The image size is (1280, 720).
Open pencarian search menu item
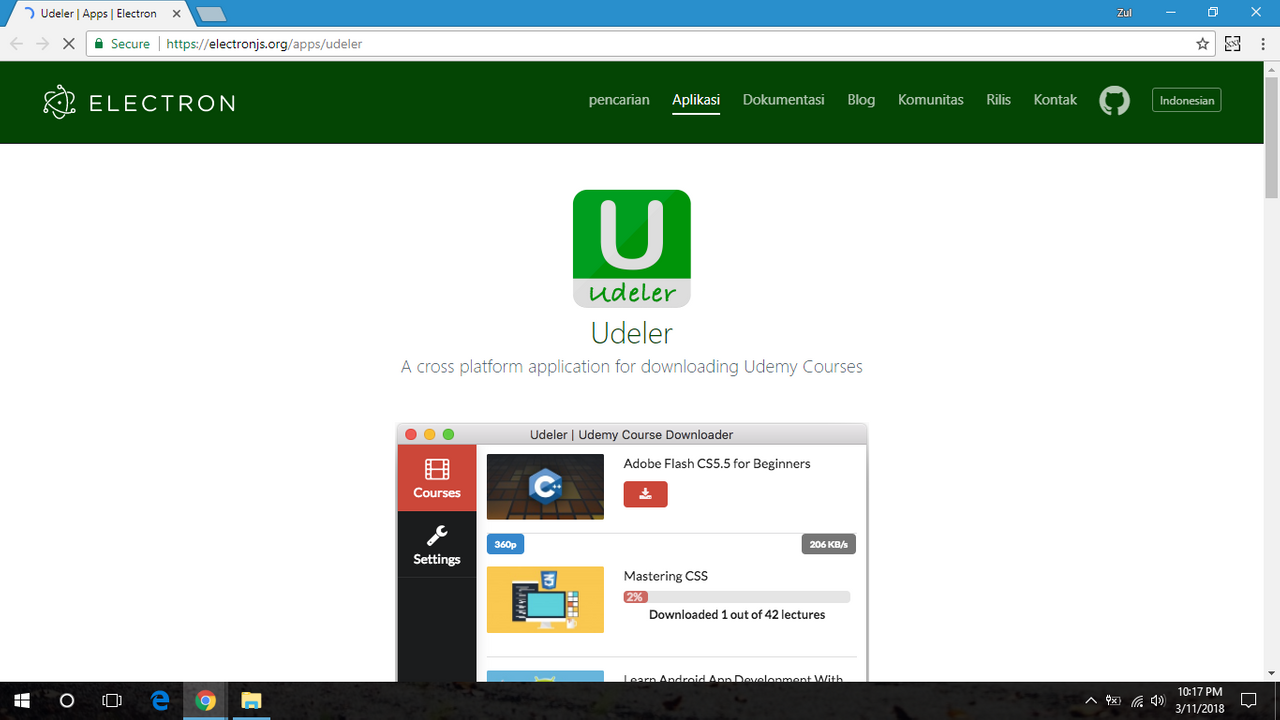619,100
